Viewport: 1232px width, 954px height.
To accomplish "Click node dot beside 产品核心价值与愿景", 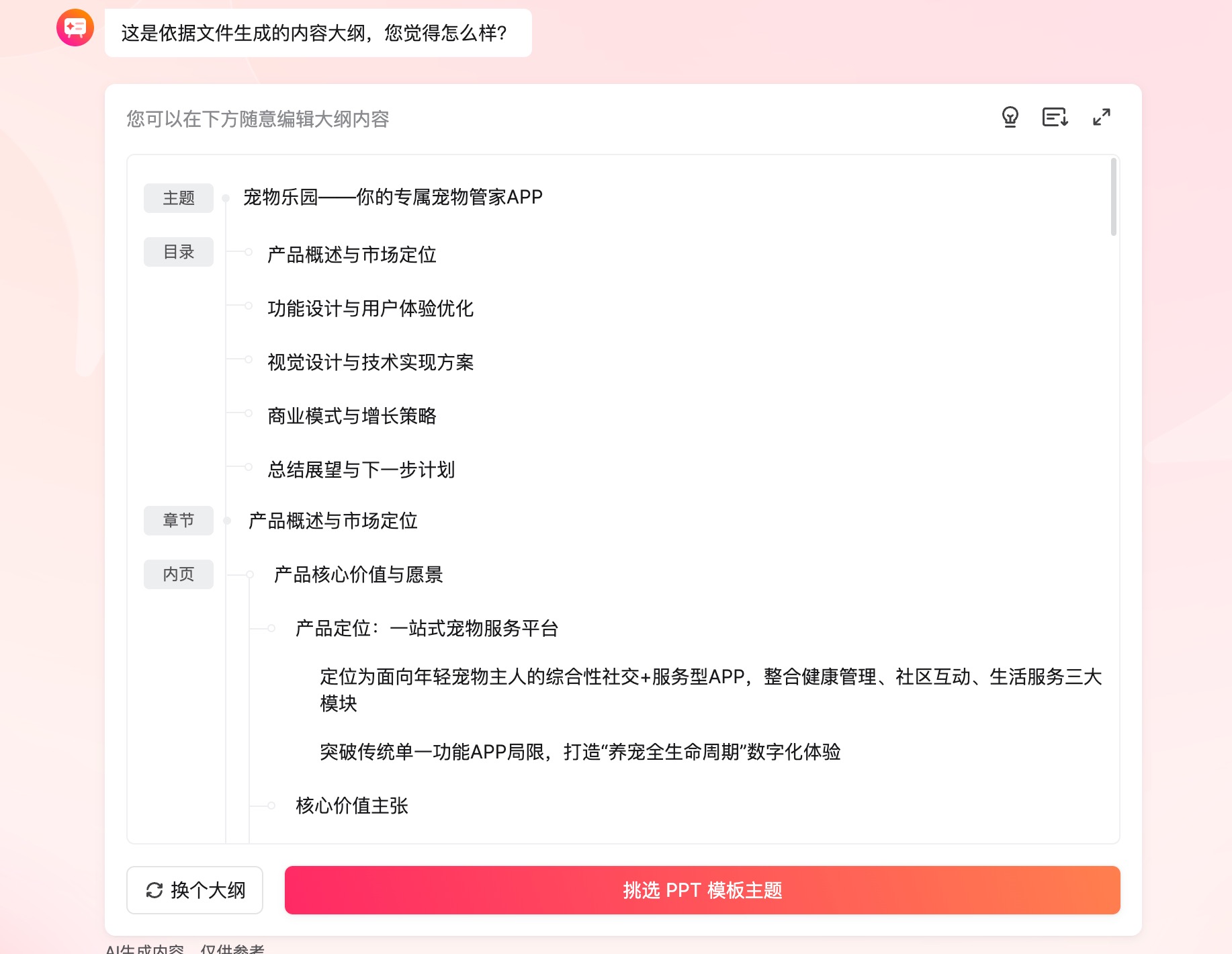I will (x=251, y=575).
